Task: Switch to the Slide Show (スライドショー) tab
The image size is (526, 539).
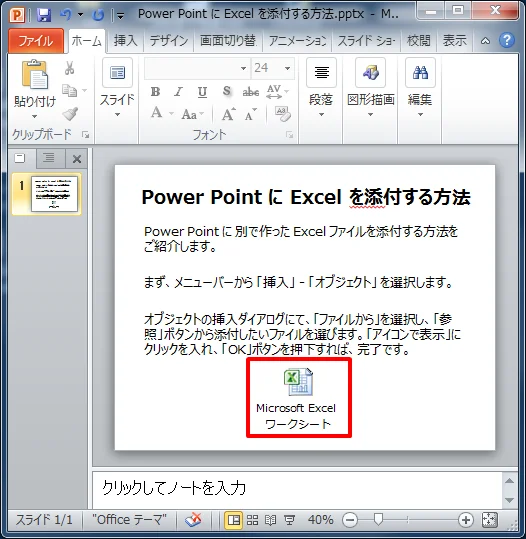Action: 366,41
